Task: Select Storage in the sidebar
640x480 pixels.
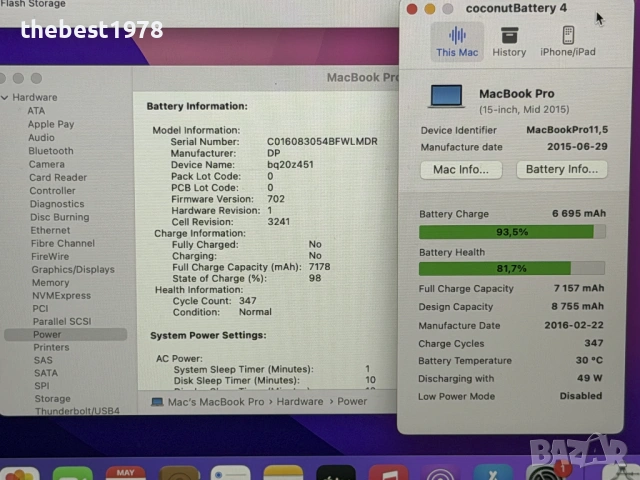Action: (x=53, y=398)
